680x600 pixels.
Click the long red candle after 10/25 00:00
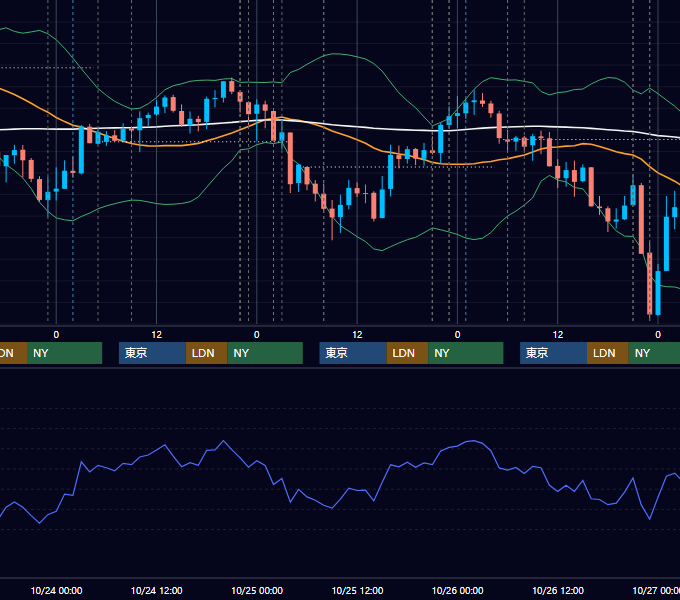coord(290,159)
